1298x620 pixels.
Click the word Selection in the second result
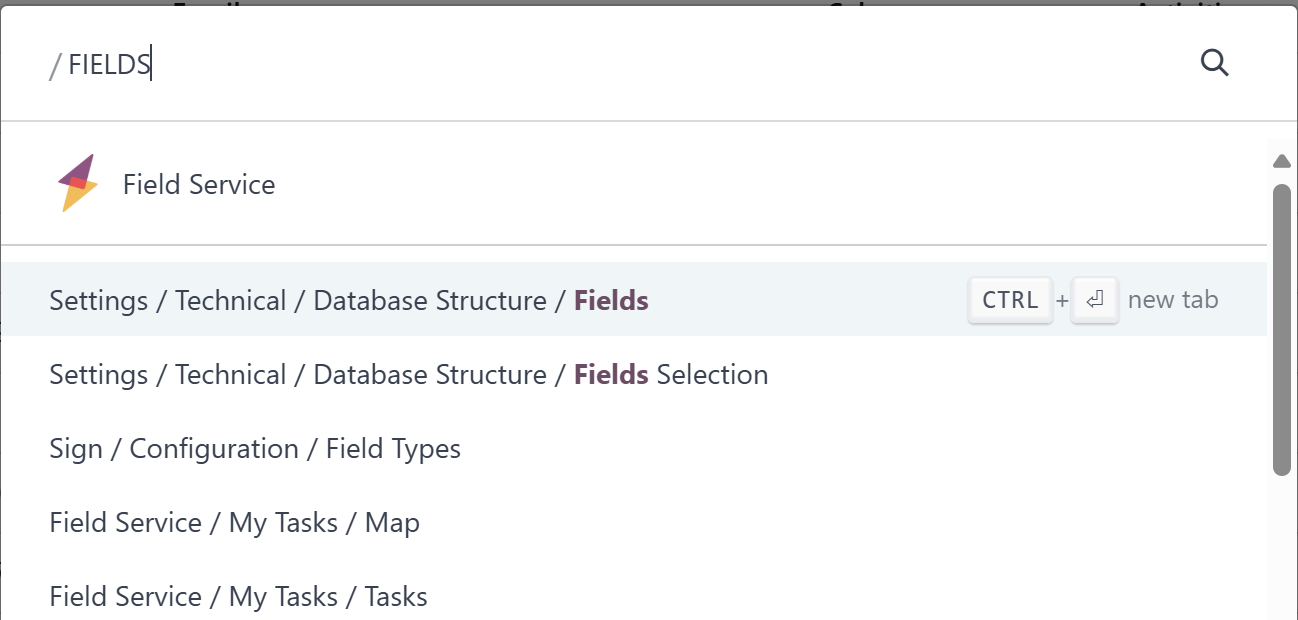(x=712, y=374)
